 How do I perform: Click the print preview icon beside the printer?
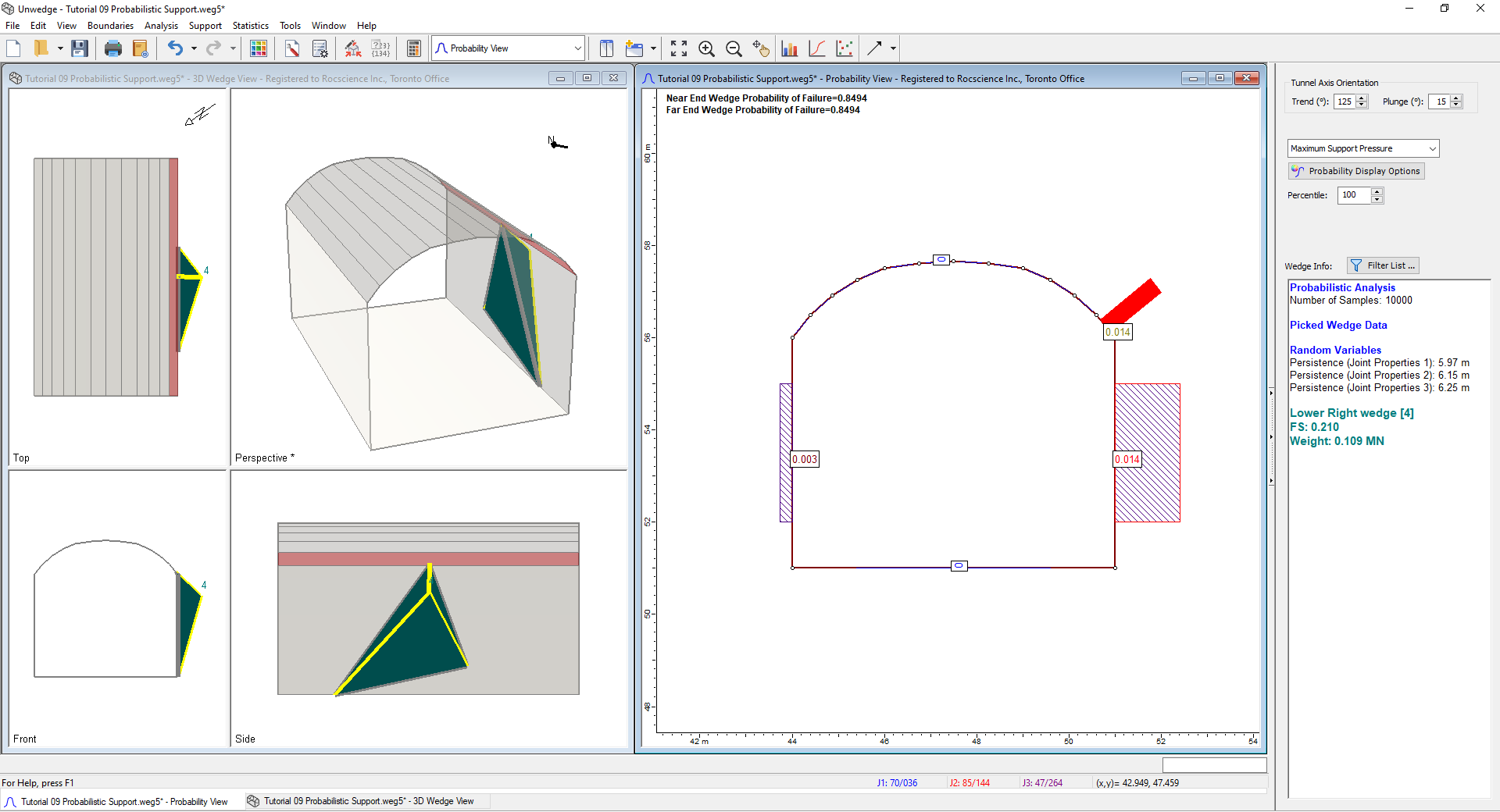141,48
